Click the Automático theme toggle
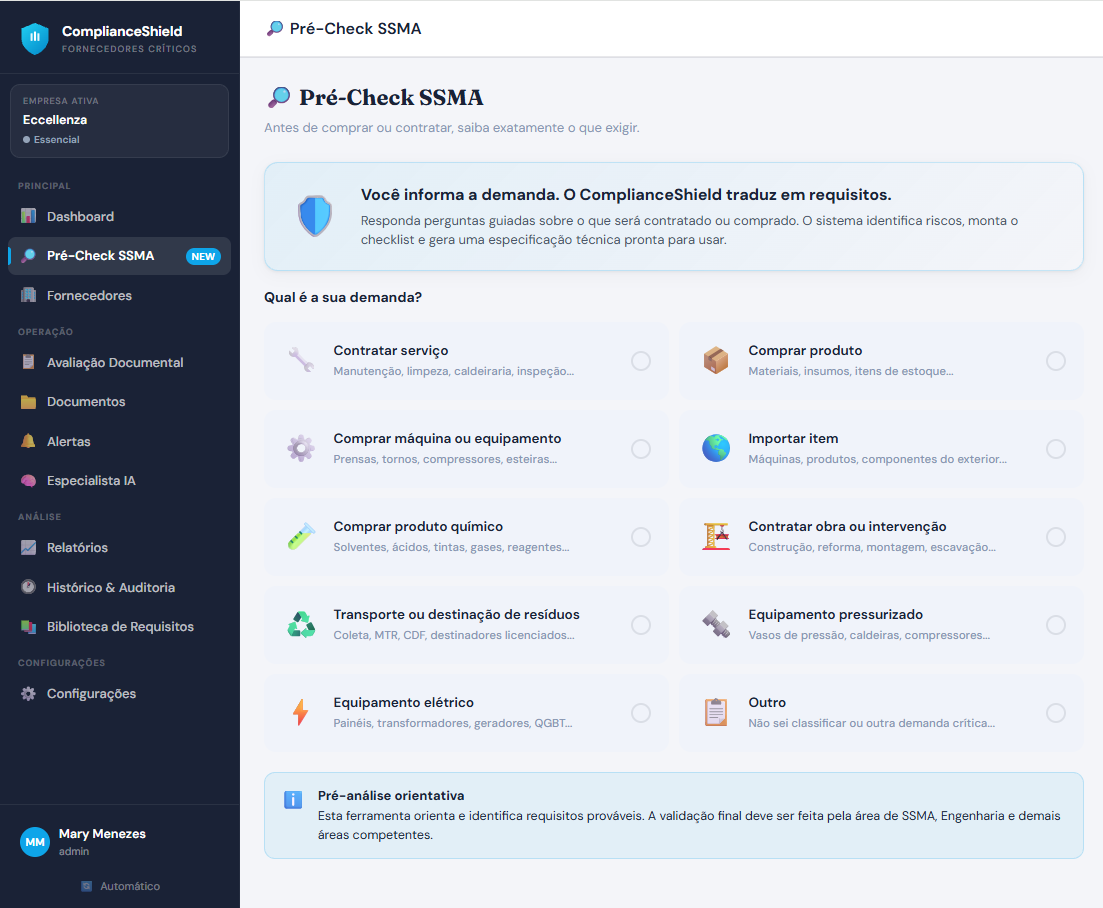The height and width of the screenshot is (908, 1103). (120, 886)
